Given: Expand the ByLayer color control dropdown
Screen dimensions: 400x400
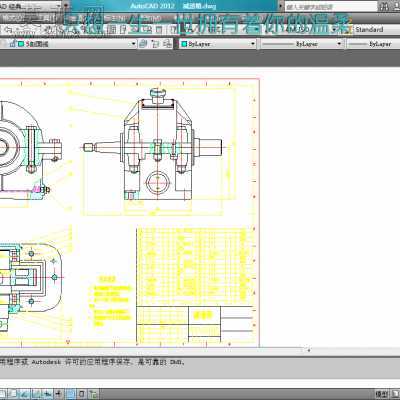Looking at the screenshot, I should pyautogui.click(x=253, y=44).
